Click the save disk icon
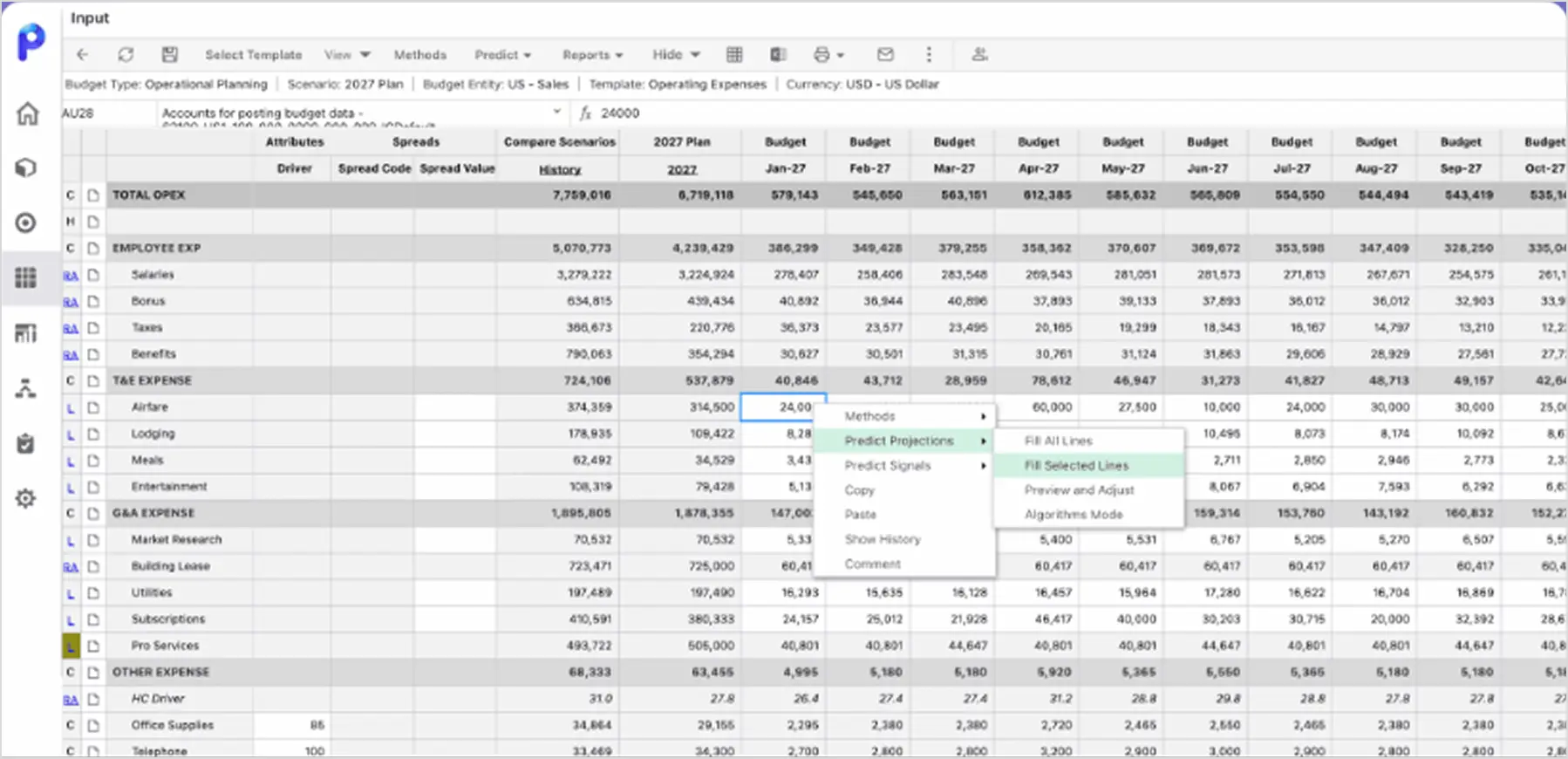 pos(169,54)
